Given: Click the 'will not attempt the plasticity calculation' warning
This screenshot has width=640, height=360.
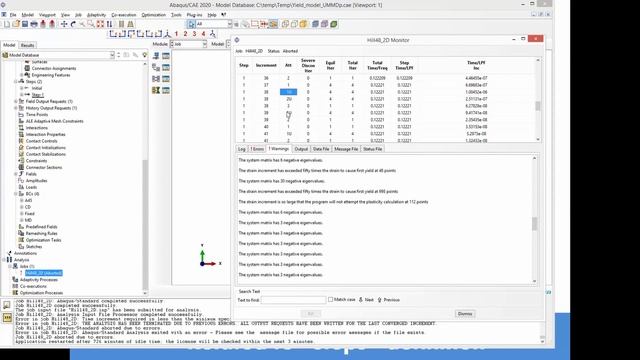Looking at the screenshot, I should coord(333,202).
